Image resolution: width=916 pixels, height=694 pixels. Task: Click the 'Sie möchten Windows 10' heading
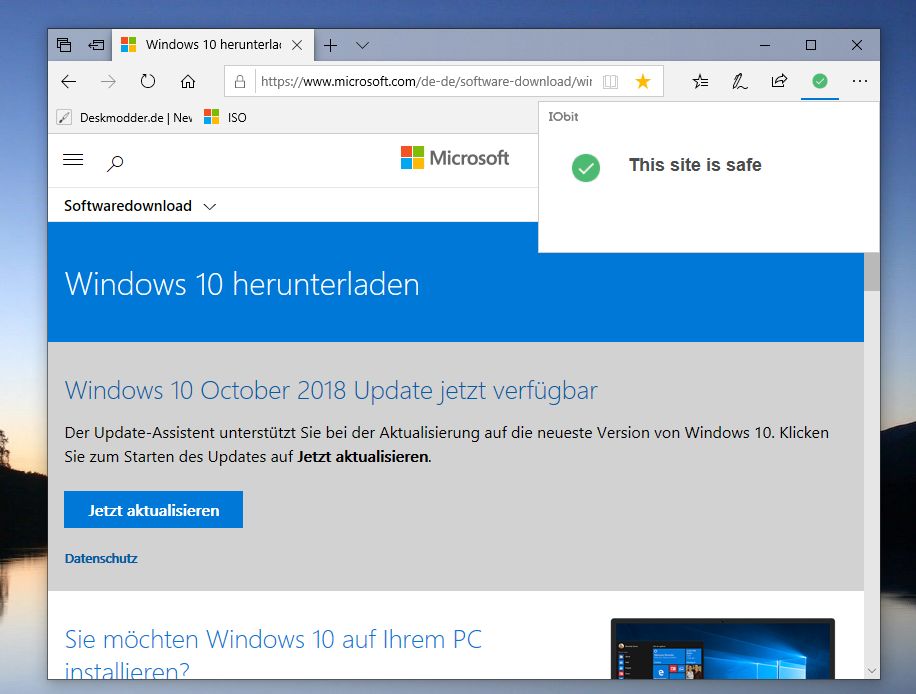point(273,653)
